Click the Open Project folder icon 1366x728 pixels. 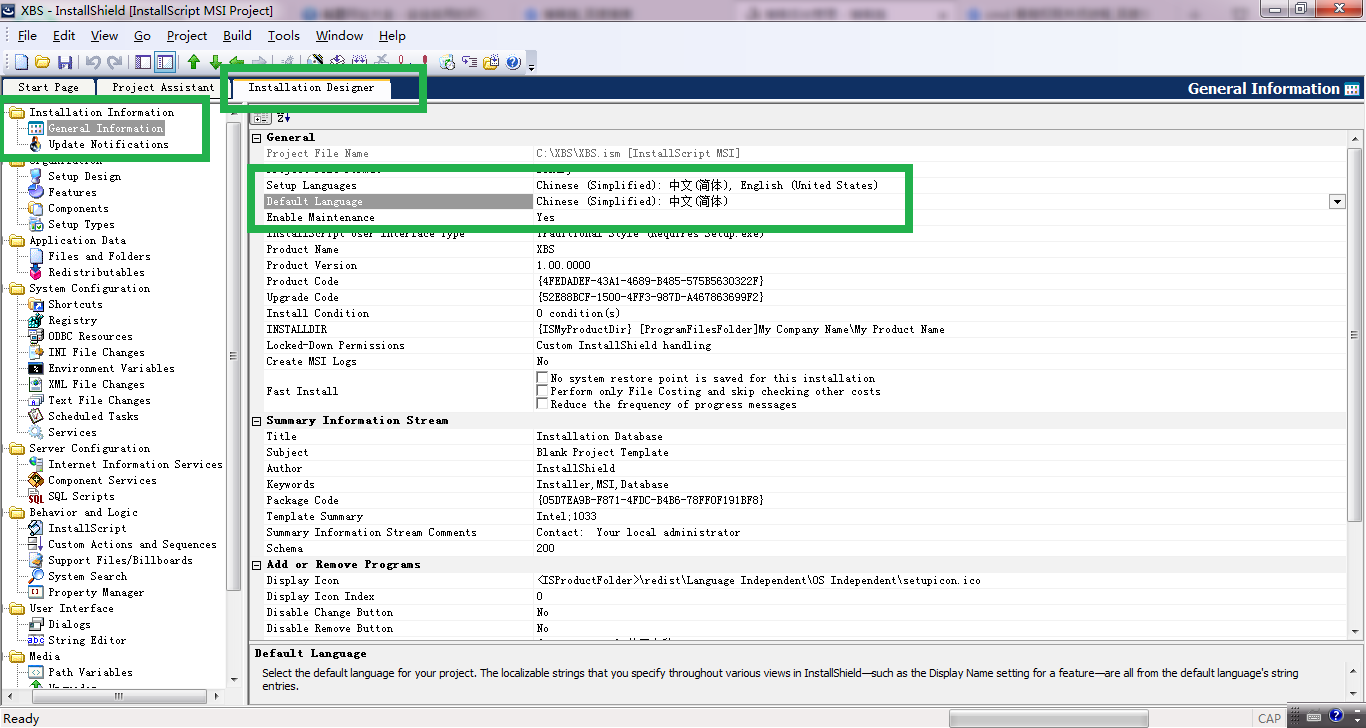coord(43,62)
